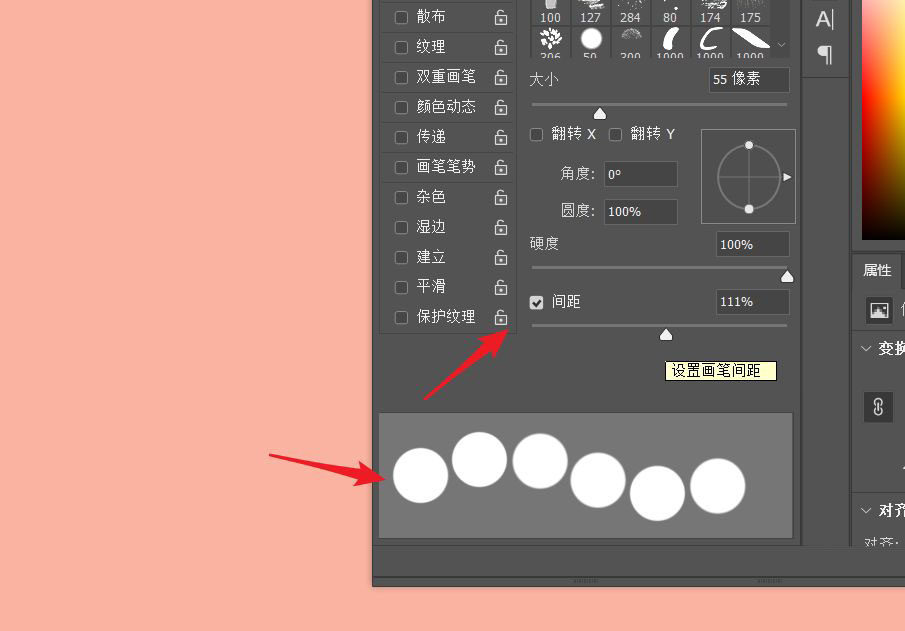Click the hardness slider handle
This screenshot has width=905, height=631.
(x=787, y=277)
